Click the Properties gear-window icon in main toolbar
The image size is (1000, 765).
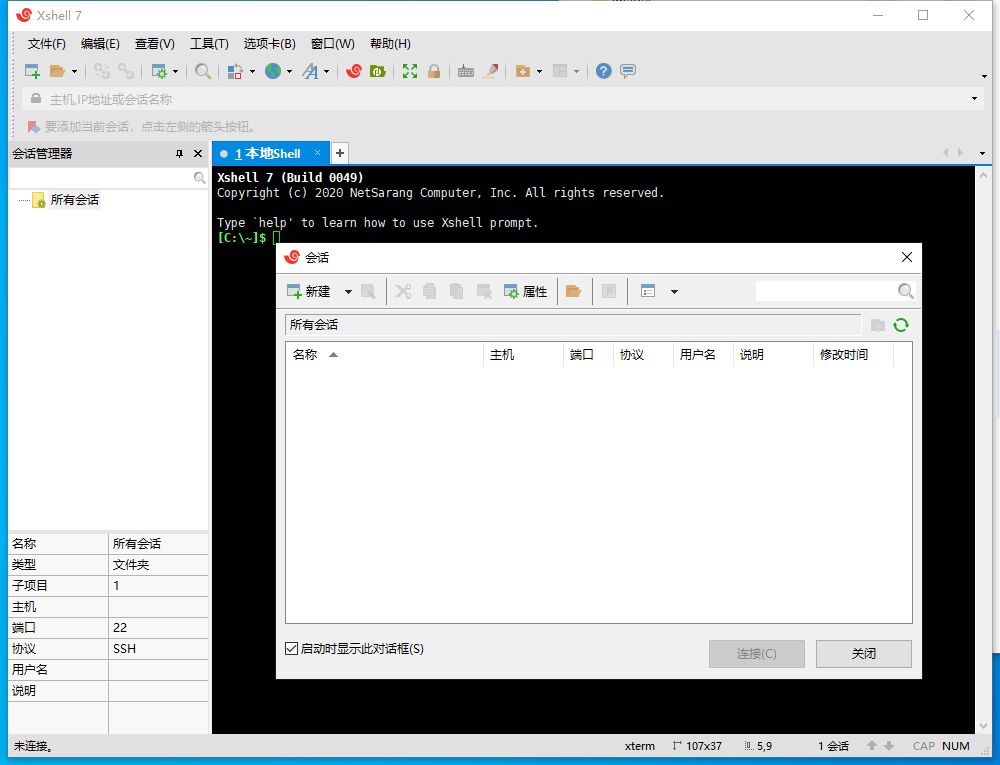[159, 71]
